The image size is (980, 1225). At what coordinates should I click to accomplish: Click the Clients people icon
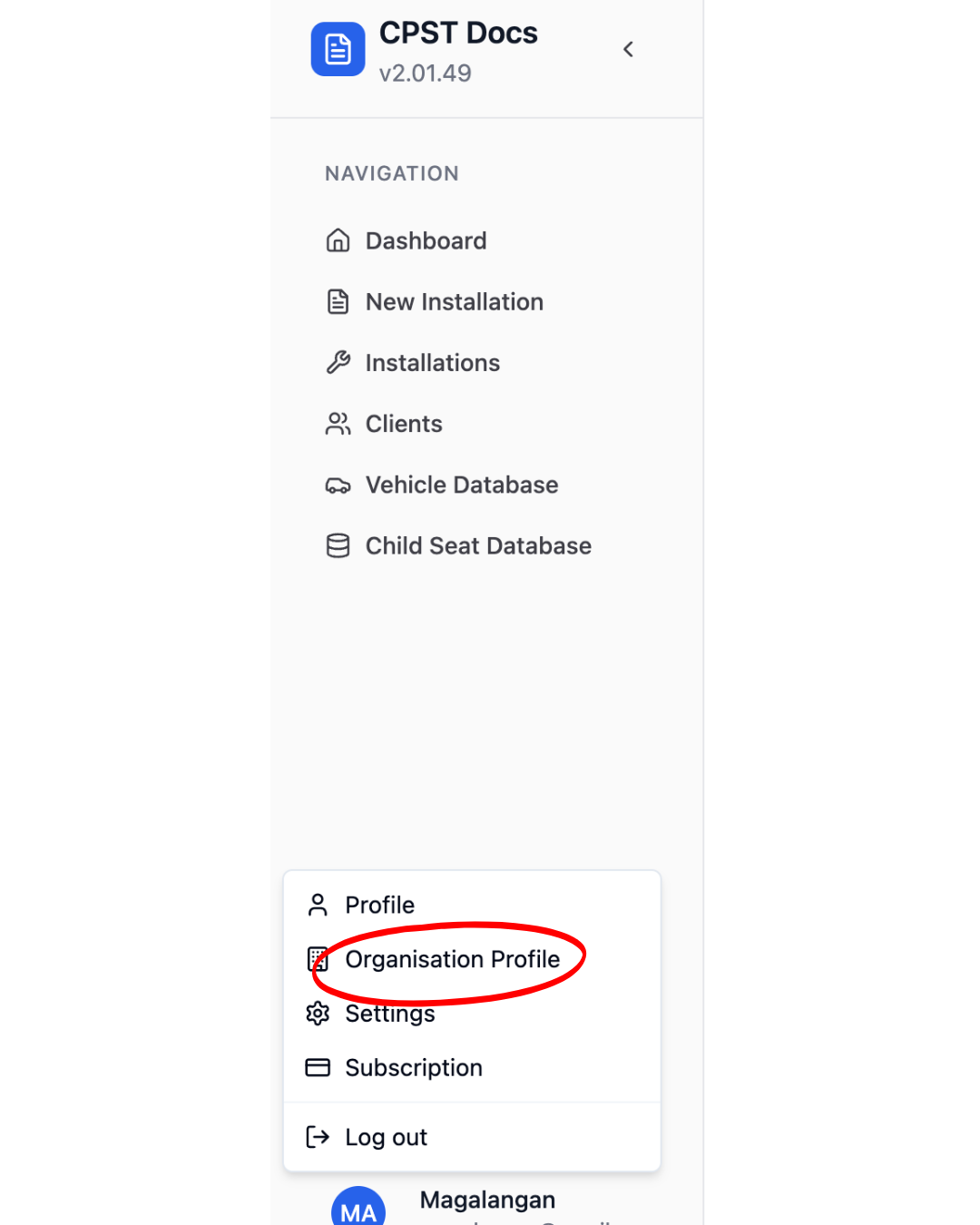[338, 424]
